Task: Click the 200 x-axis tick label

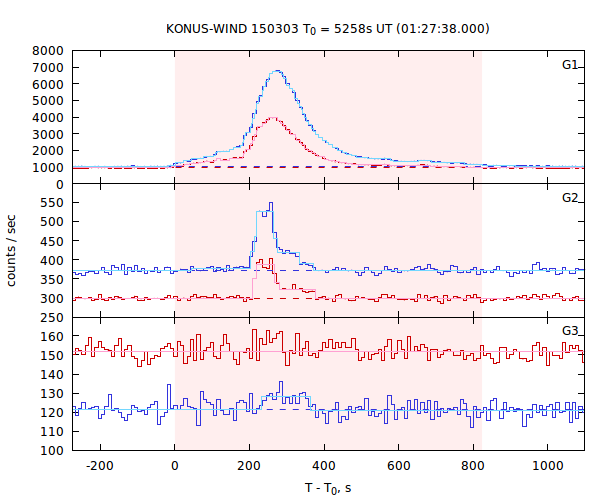Action: pyautogui.click(x=249, y=466)
